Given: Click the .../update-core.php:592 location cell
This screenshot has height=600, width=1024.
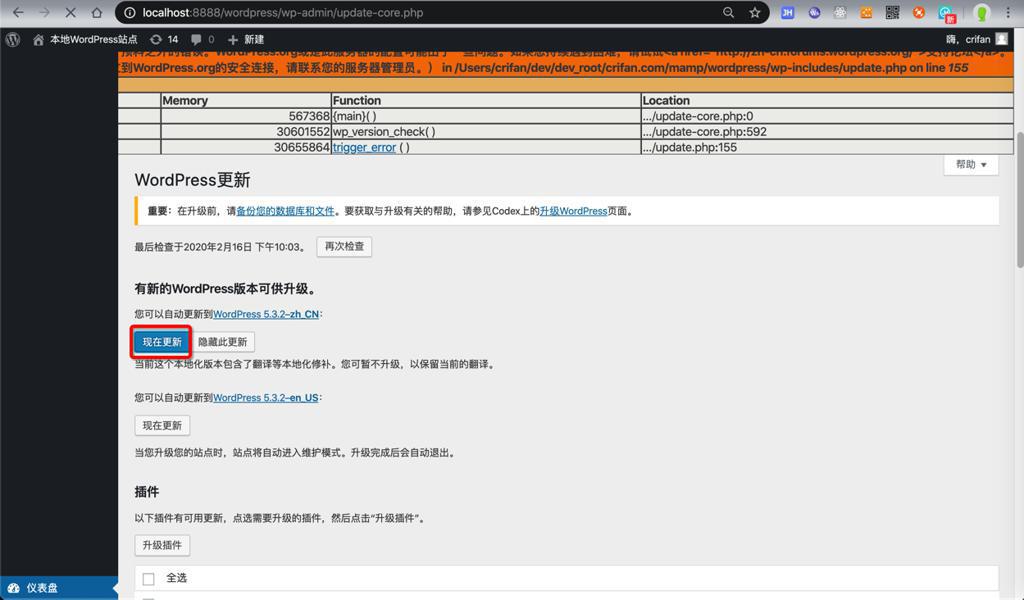Looking at the screenshot, I should 827,132.
